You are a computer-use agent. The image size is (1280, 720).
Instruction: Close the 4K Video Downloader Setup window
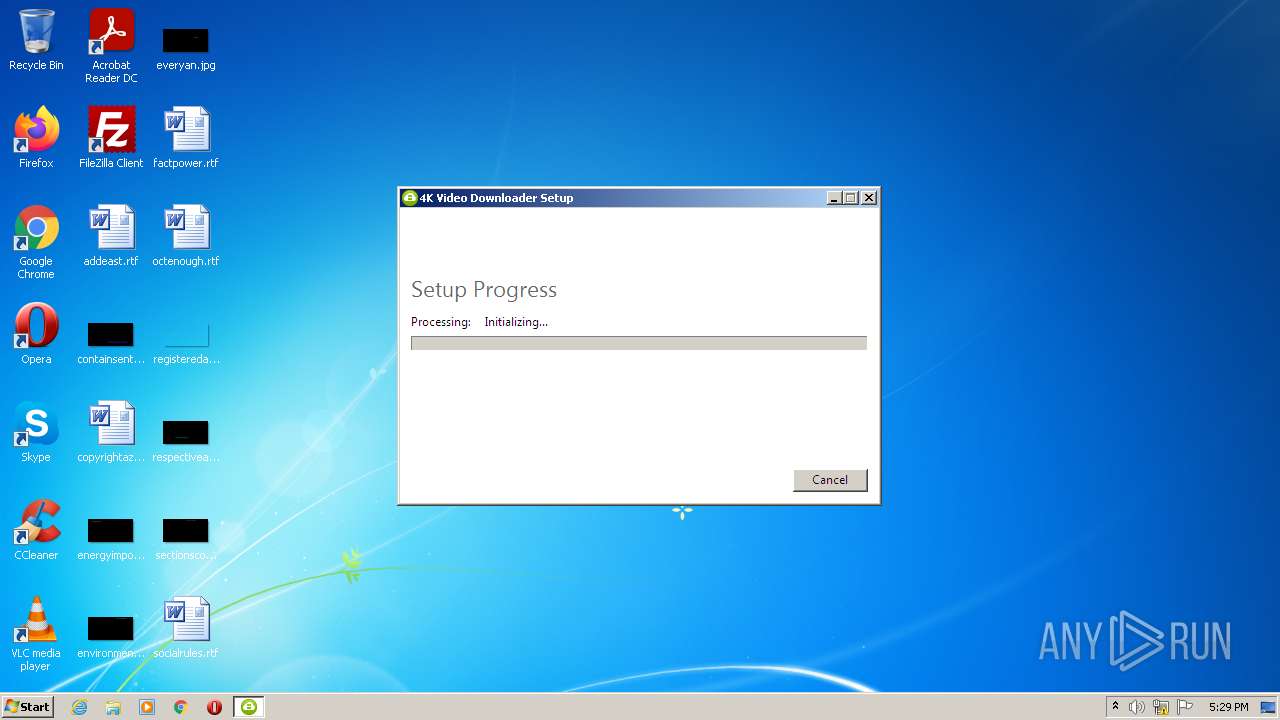[869, 198]
